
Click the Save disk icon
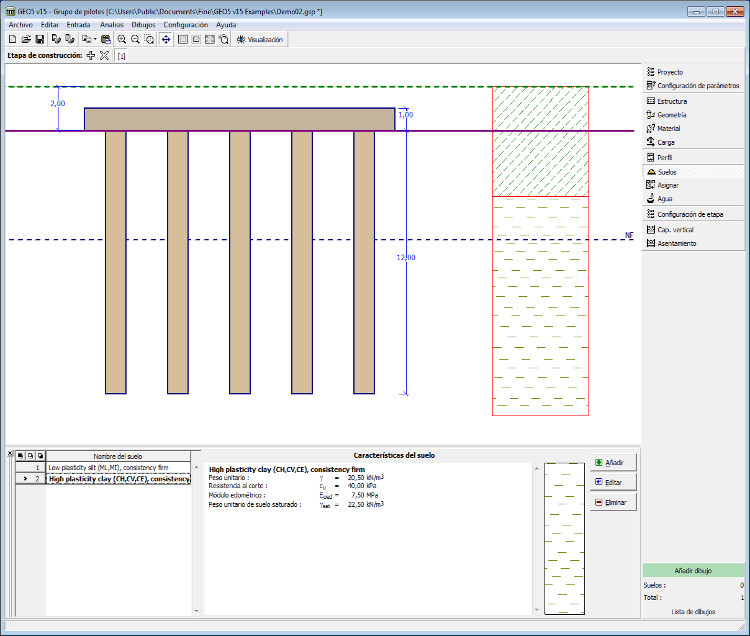click(x=39, y=39)
